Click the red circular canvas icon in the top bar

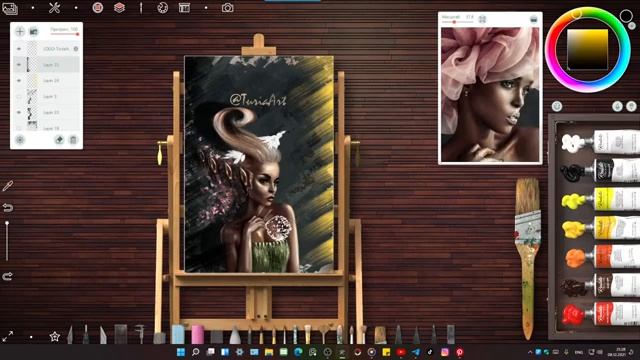point(98,7)
